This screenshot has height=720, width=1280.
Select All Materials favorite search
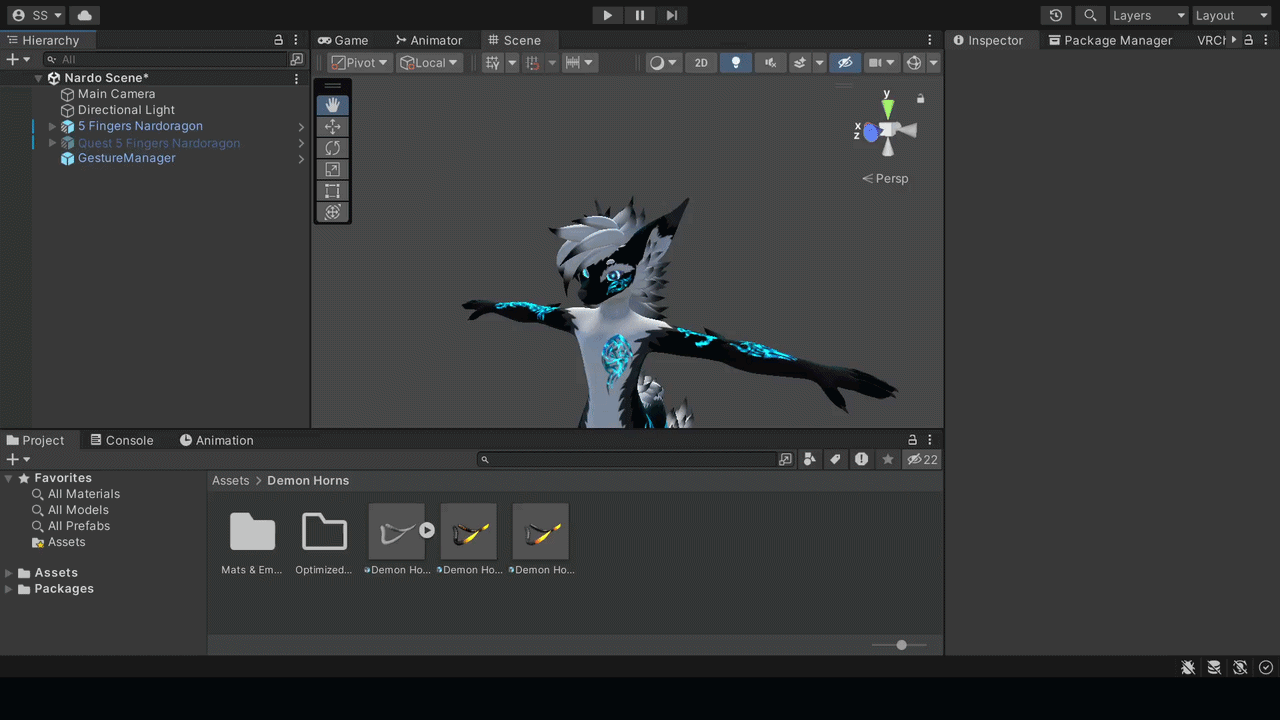[84, 494]
